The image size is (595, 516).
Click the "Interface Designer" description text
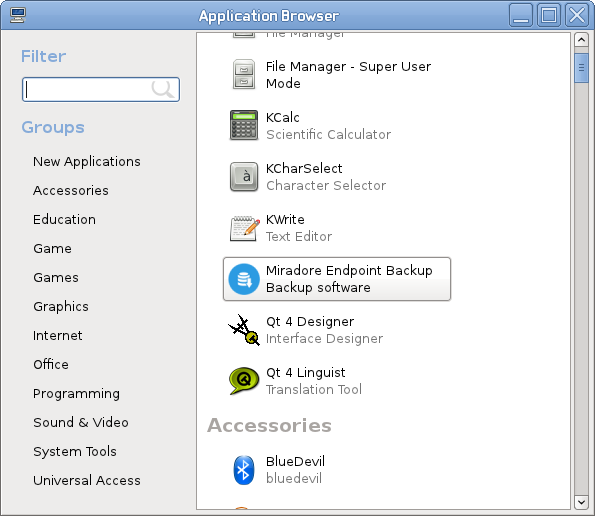pos(324,338)
